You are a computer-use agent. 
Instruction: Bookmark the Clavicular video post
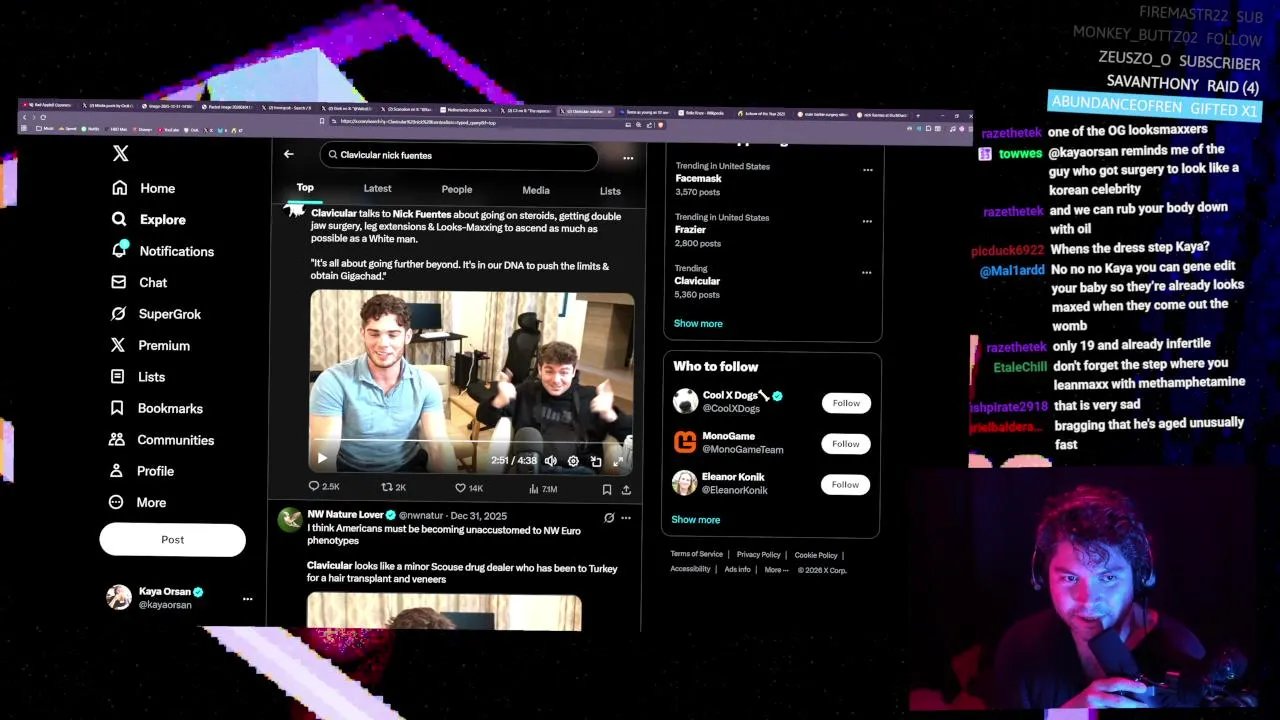(x=606, y=490)
